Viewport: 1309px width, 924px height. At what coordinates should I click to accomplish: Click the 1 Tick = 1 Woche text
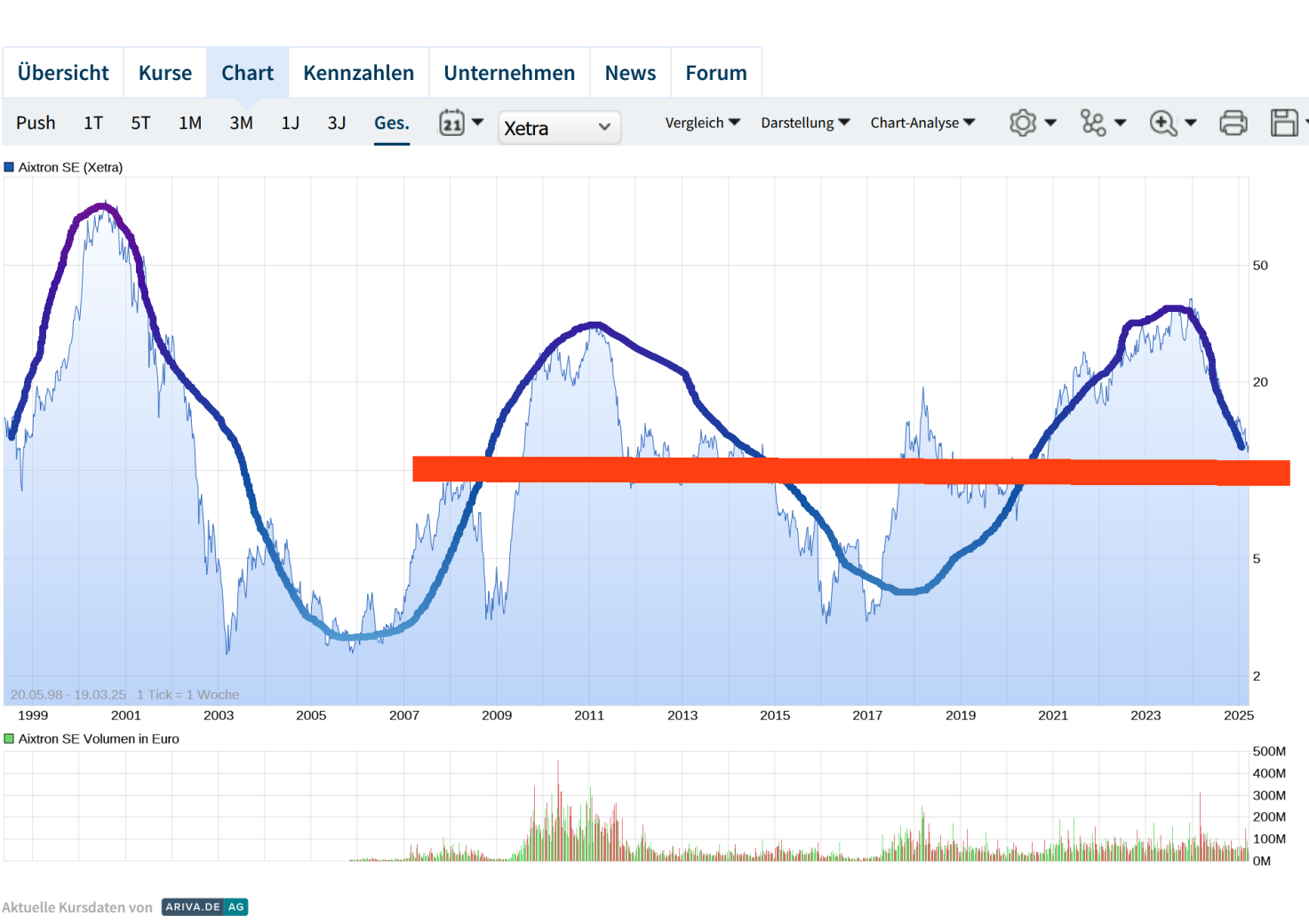[x=188, y=695]
